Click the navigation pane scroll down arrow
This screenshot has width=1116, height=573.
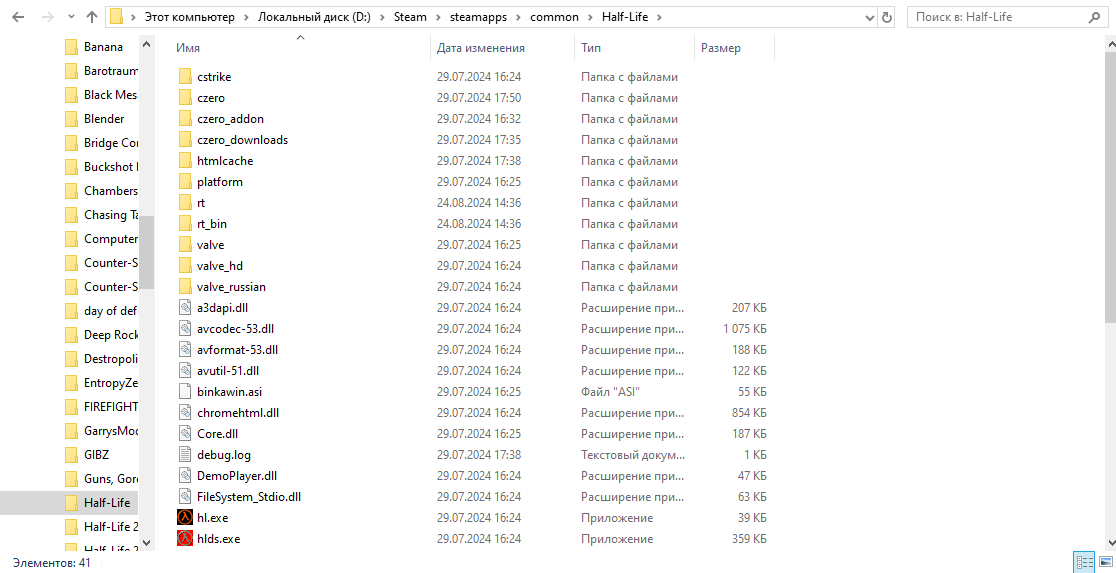(147, 542)
